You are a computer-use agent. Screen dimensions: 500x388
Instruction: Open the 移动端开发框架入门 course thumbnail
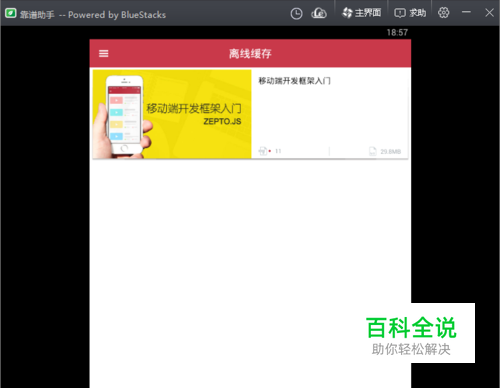click(172, 114)
